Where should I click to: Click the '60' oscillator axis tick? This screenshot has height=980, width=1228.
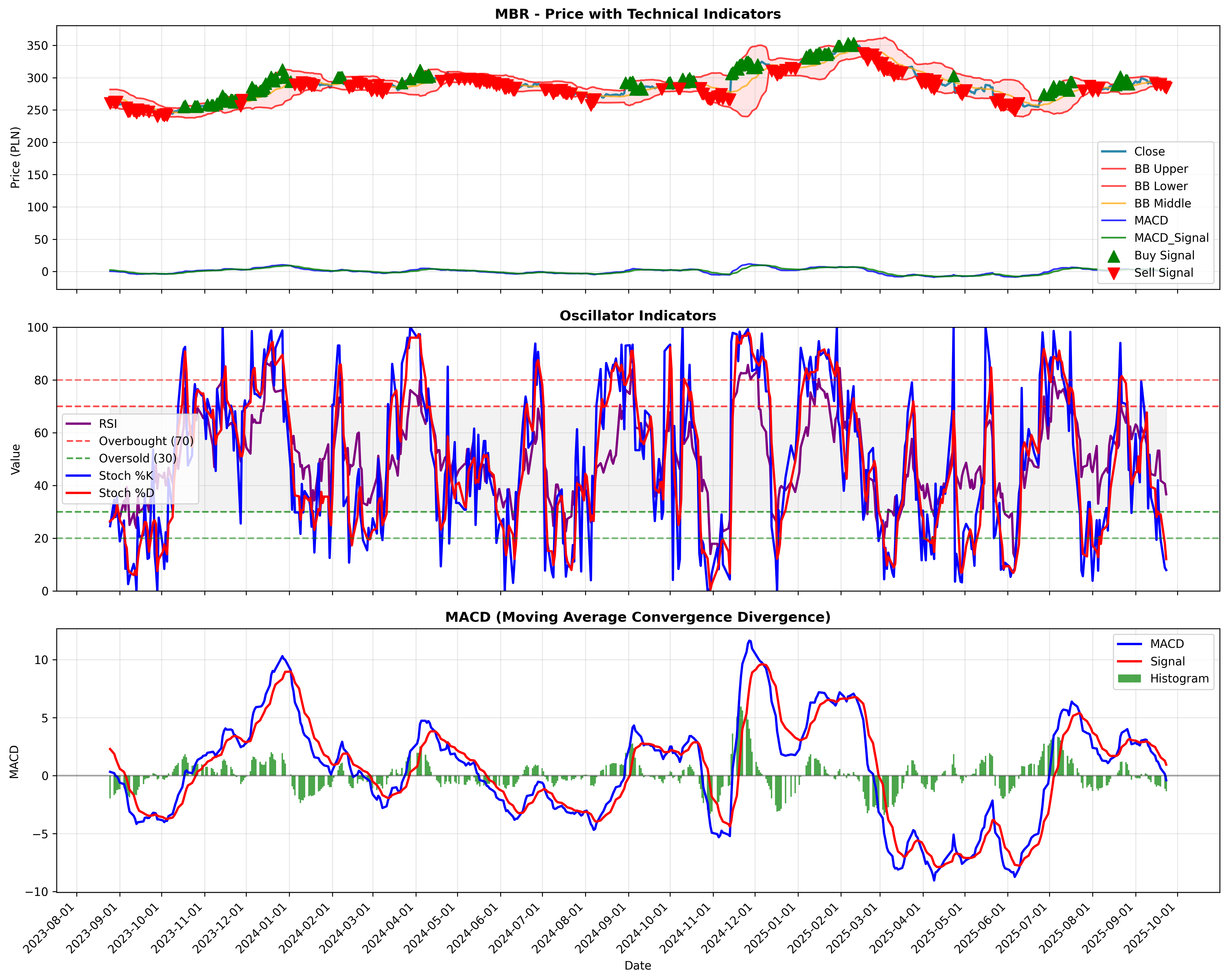coord(41,433)
